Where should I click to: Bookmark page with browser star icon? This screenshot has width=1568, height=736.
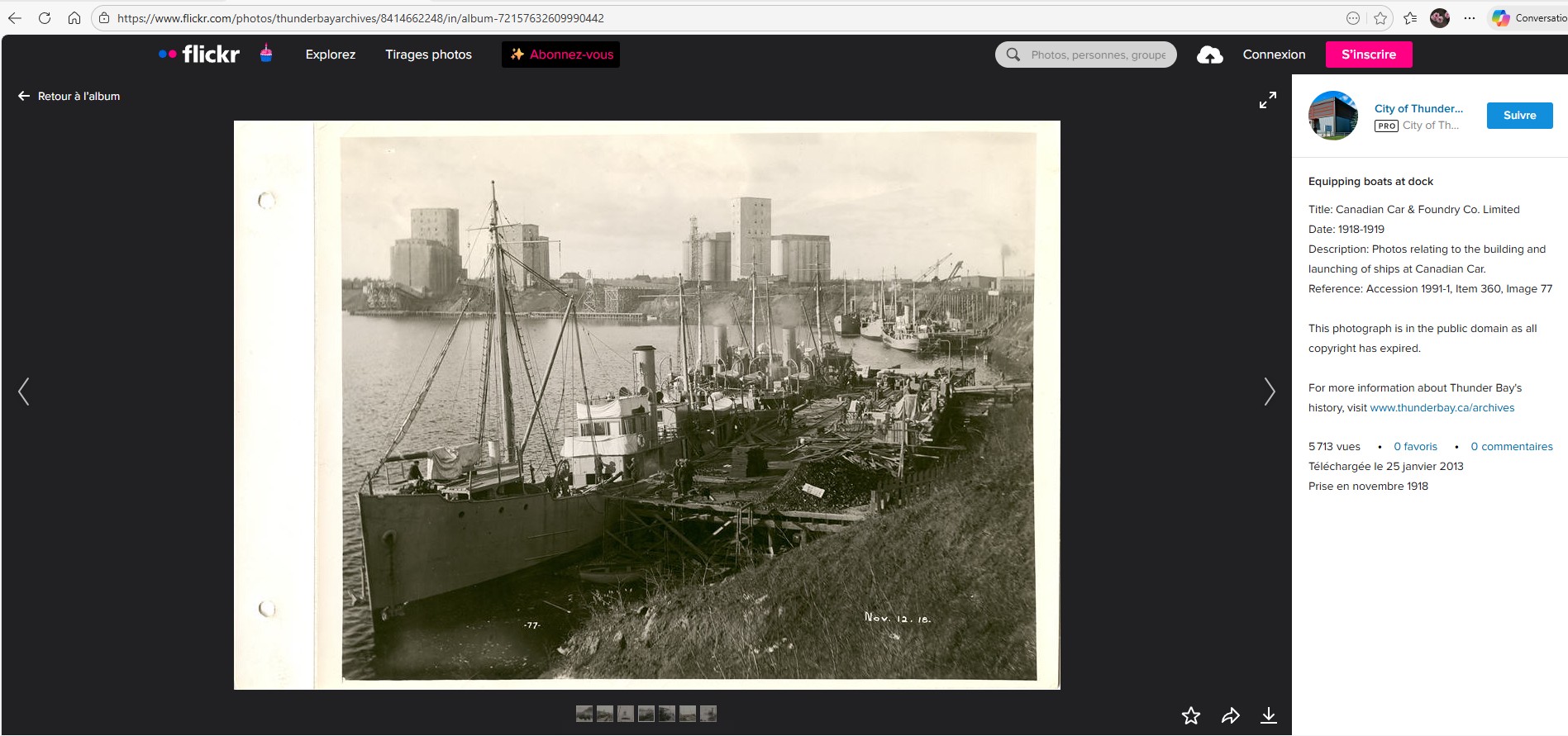(x=1380, y=18)
